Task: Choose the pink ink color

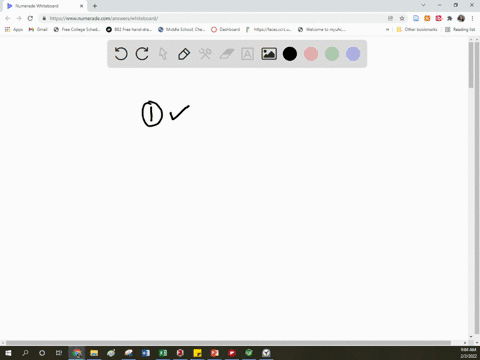Action: coord(311,54)
